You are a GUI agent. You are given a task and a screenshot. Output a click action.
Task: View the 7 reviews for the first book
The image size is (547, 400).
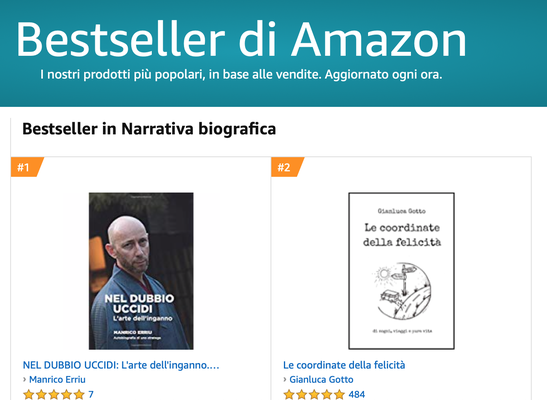point(91,394)
